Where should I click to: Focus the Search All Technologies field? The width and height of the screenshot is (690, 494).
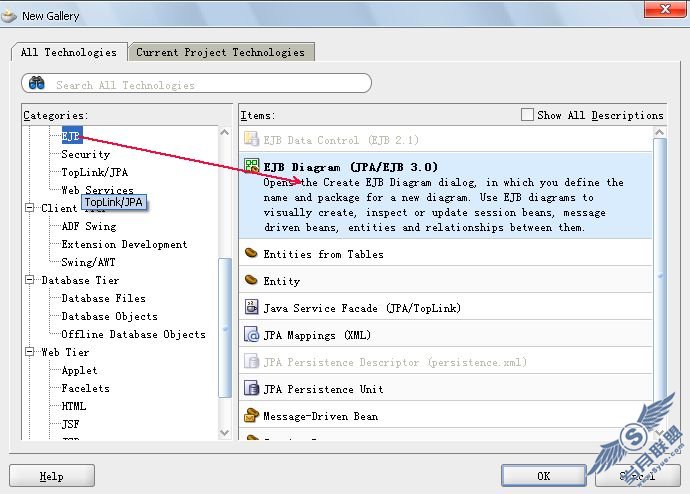pos(196,83)
